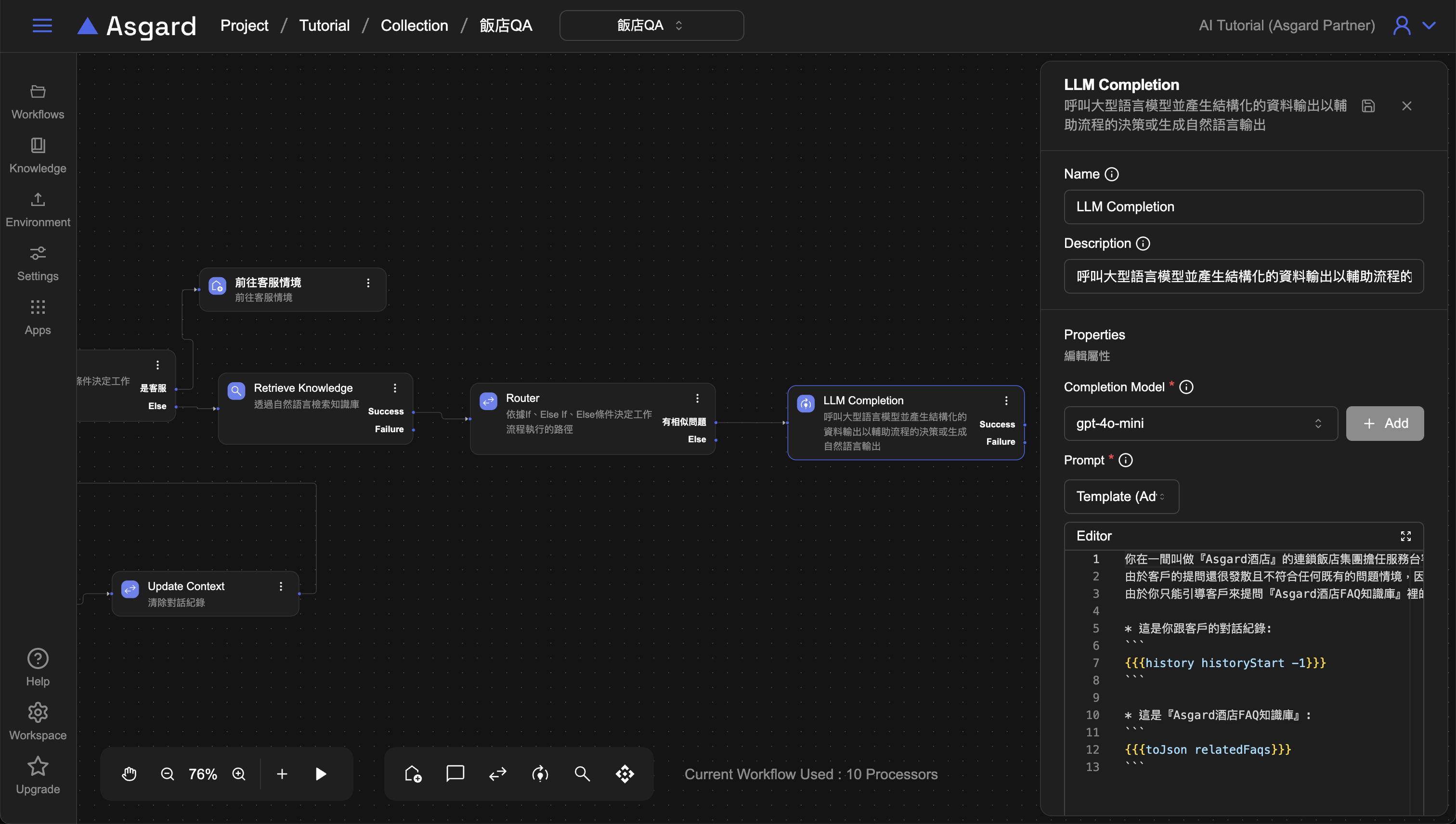This screenshot has height=824, width=1456.
Task: Click the Tutorial breadcrumb link
Action: coord(324,26)
